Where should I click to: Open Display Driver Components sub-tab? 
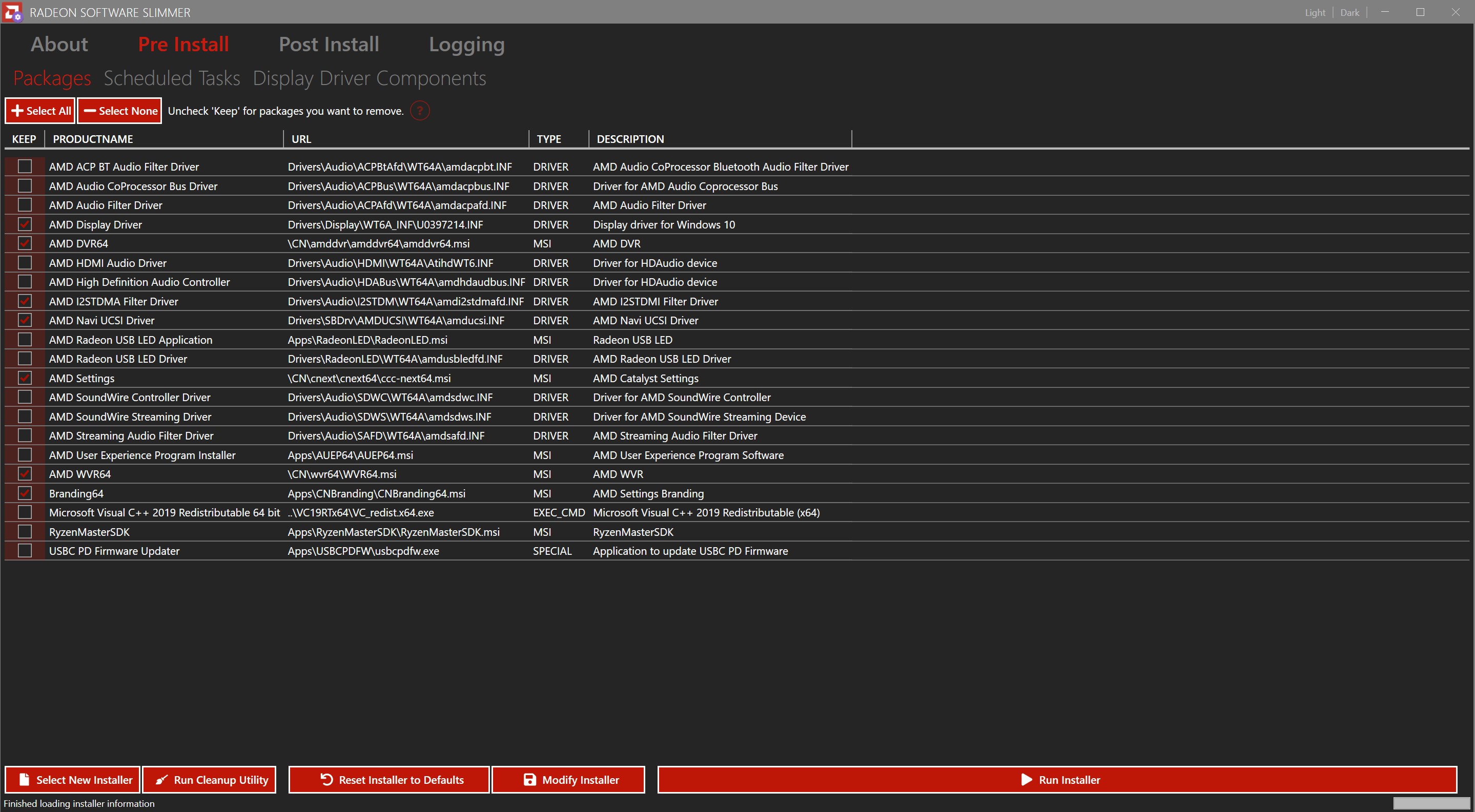(370, 78)
